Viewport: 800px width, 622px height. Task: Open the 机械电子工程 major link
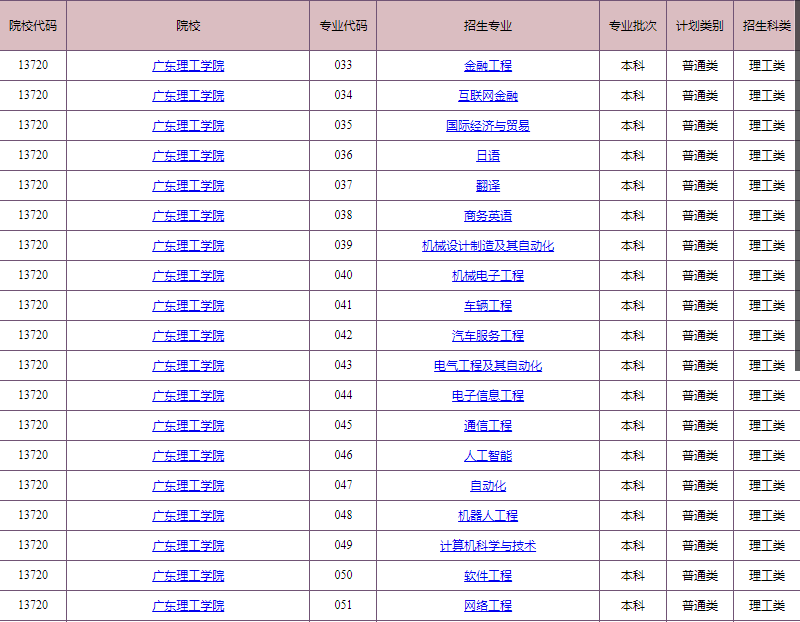click(488, 276)
